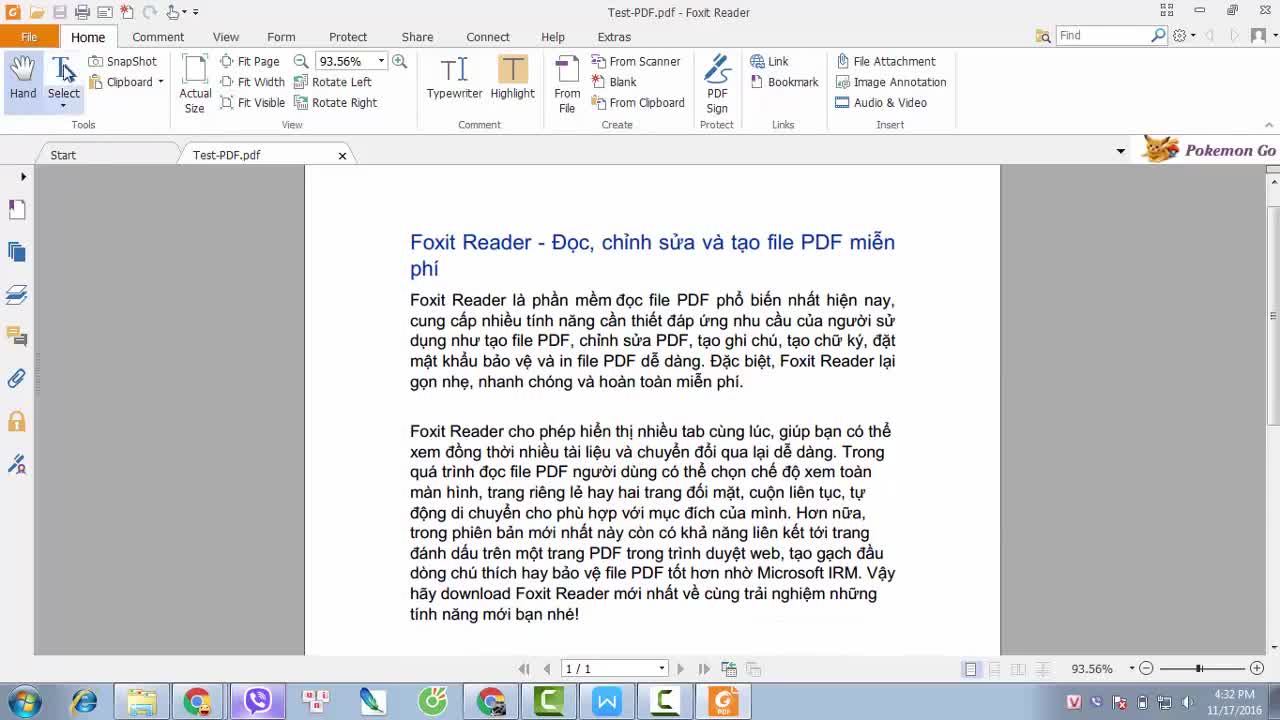Insert a Link
The height and width of the screenshot is (720, 1280).
(x=769, y=61)
